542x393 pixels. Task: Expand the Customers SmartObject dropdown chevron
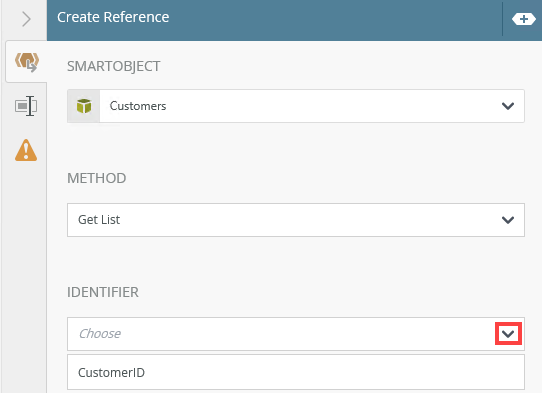pos(507,106)
